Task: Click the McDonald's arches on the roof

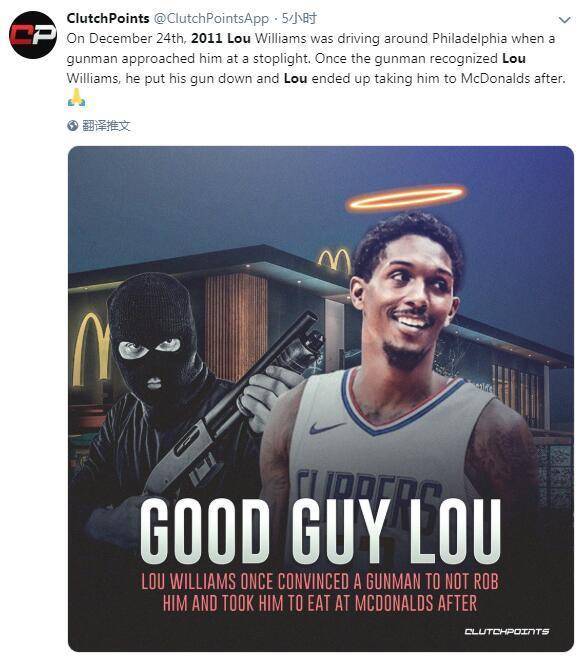Action: click(334, 260)
